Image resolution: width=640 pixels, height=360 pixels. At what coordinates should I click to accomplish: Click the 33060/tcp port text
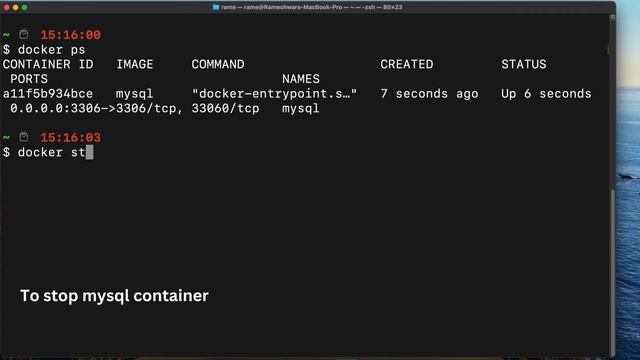click(x=225, y=109)
